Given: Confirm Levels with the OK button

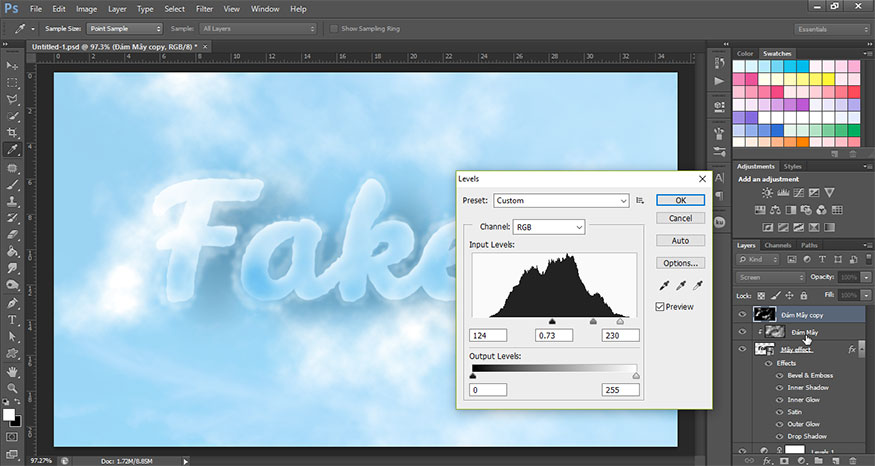Looking at the screenshot, I should click(x=681, y=200).
